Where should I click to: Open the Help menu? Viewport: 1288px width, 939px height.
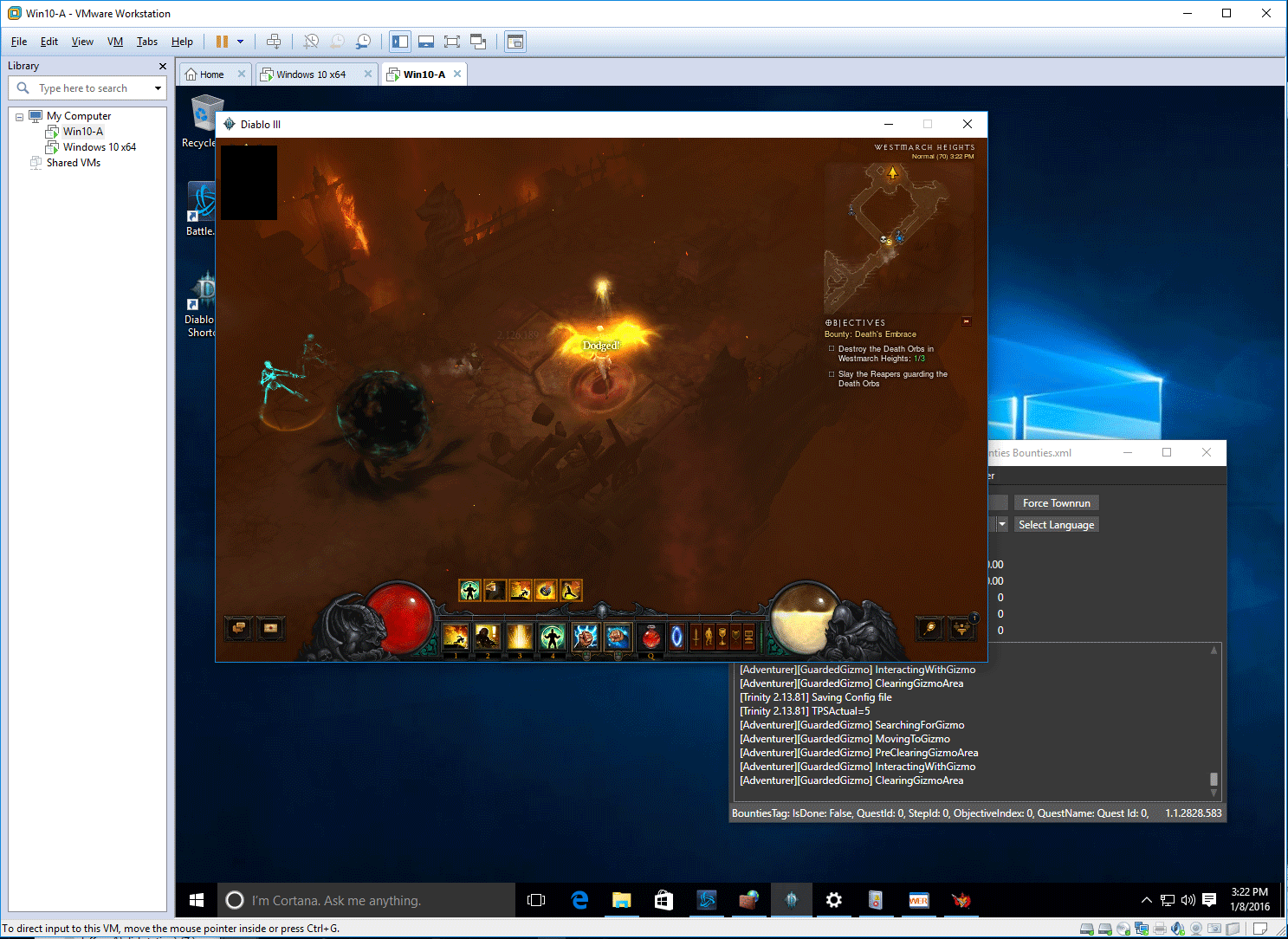pos(182,42)
